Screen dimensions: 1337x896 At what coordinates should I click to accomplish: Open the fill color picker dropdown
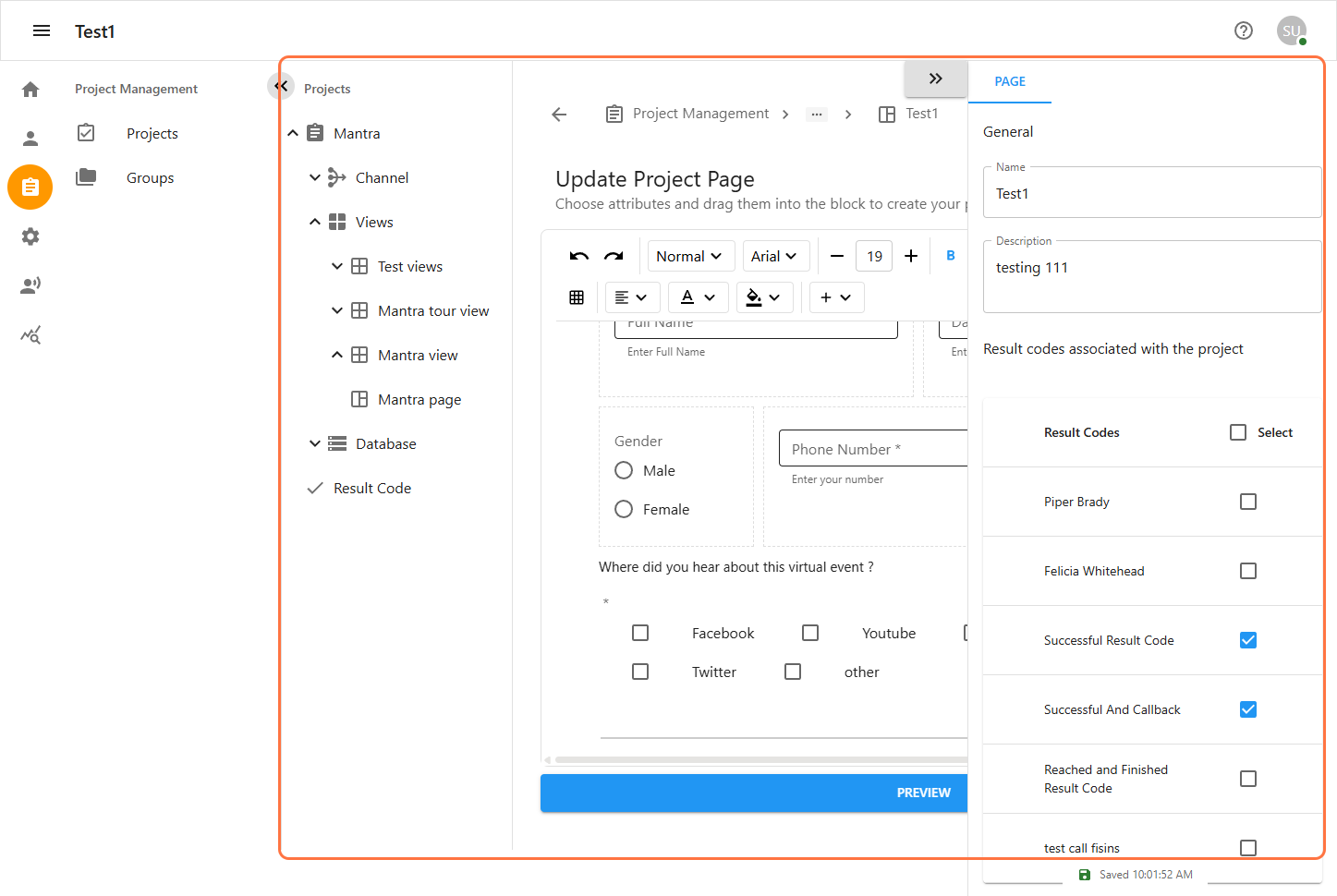763,297
